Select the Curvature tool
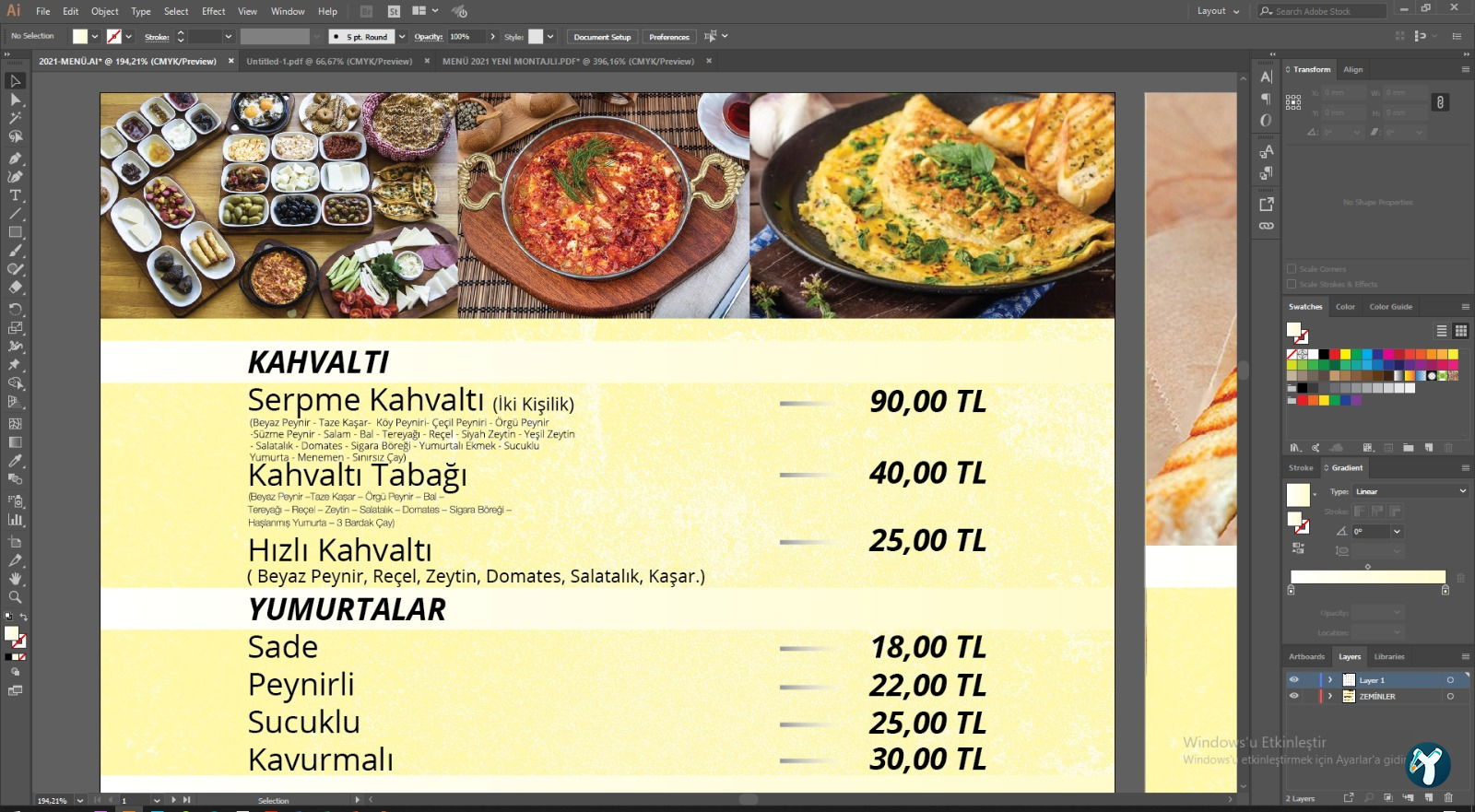 pyautogui.click(x=15, y=177)
